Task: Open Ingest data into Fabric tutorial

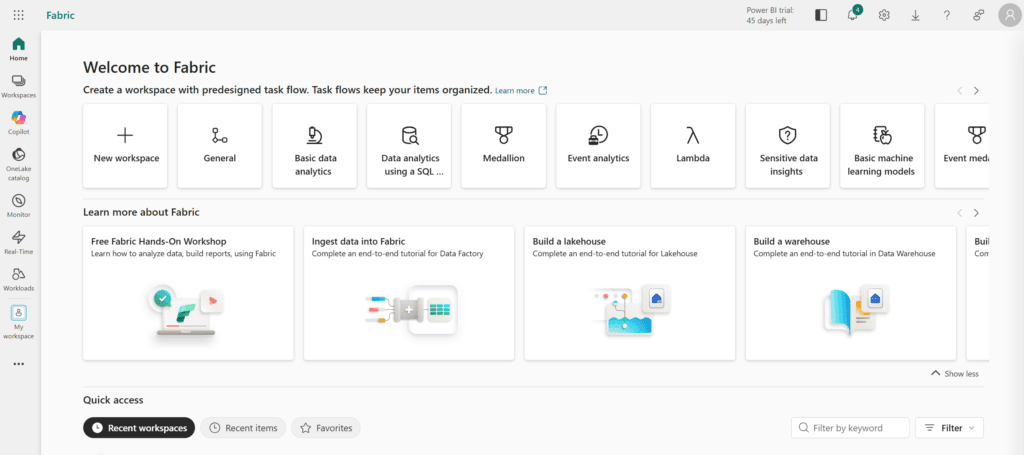Action: point(409,293)
